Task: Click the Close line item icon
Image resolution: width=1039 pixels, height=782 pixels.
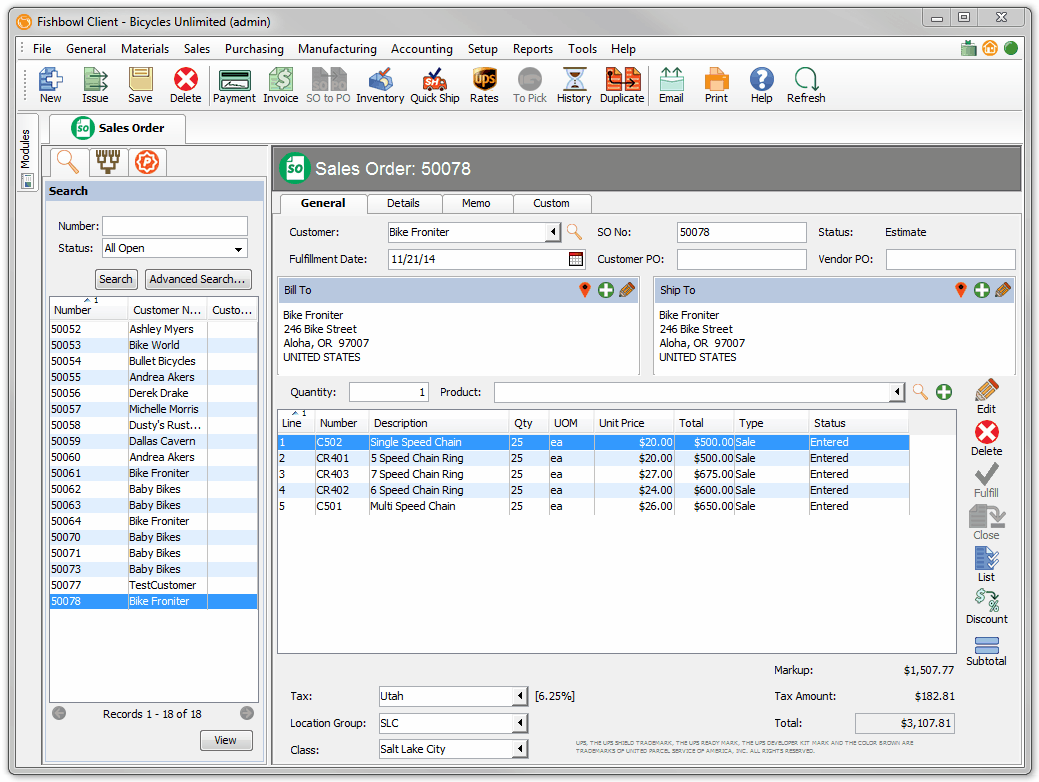Action: 987,523
